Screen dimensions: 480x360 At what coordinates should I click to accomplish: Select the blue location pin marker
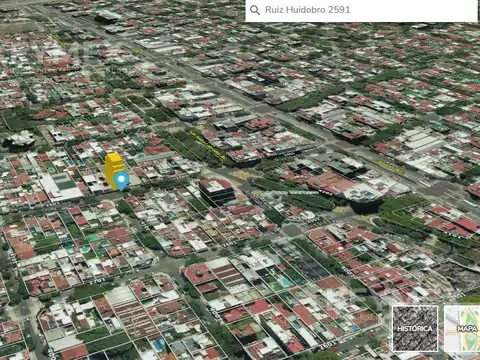coord(121,181)
